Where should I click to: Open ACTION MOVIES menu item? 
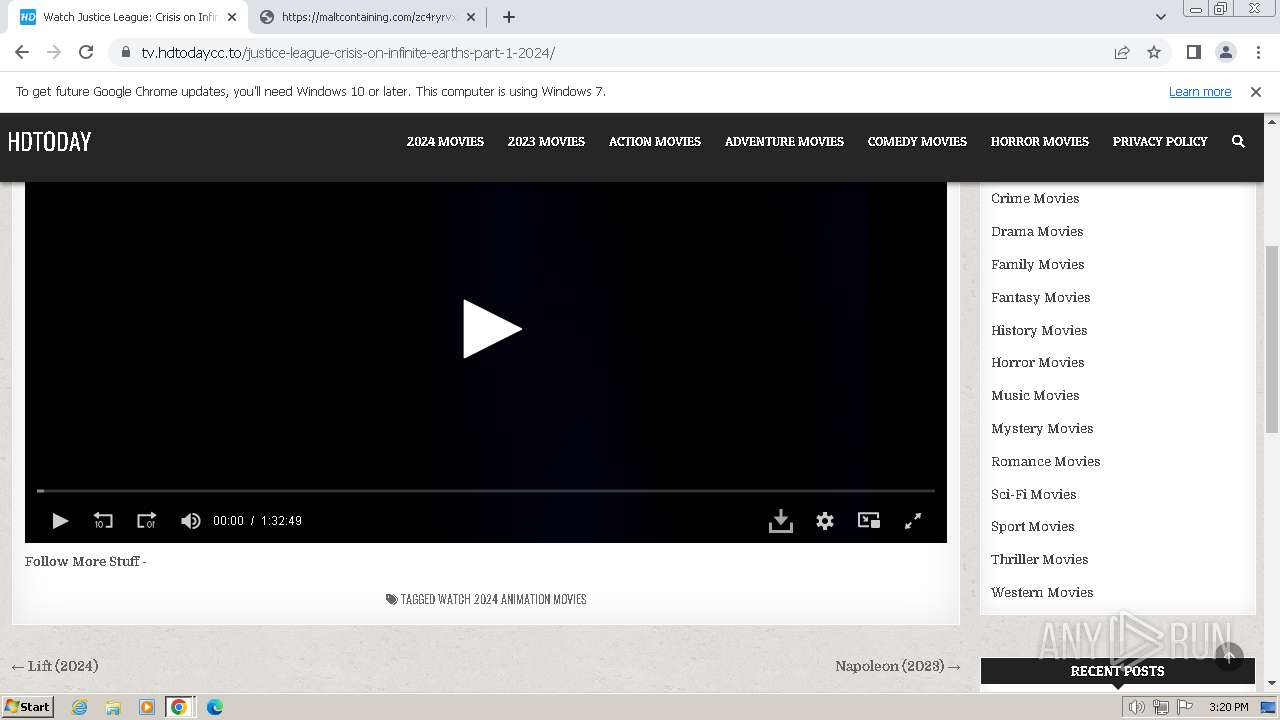coord(655,141)
